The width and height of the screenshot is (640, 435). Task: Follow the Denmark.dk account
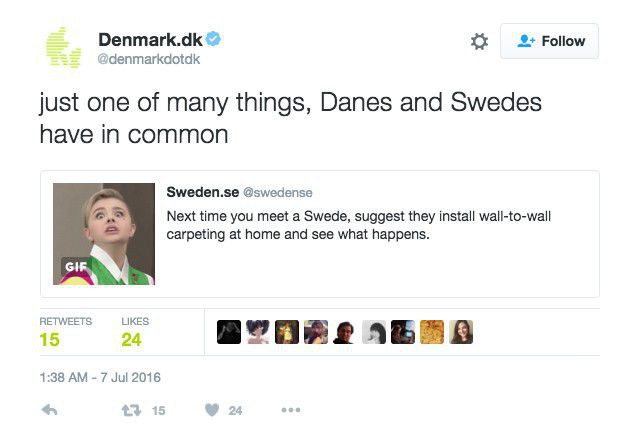tap(552, 41)
